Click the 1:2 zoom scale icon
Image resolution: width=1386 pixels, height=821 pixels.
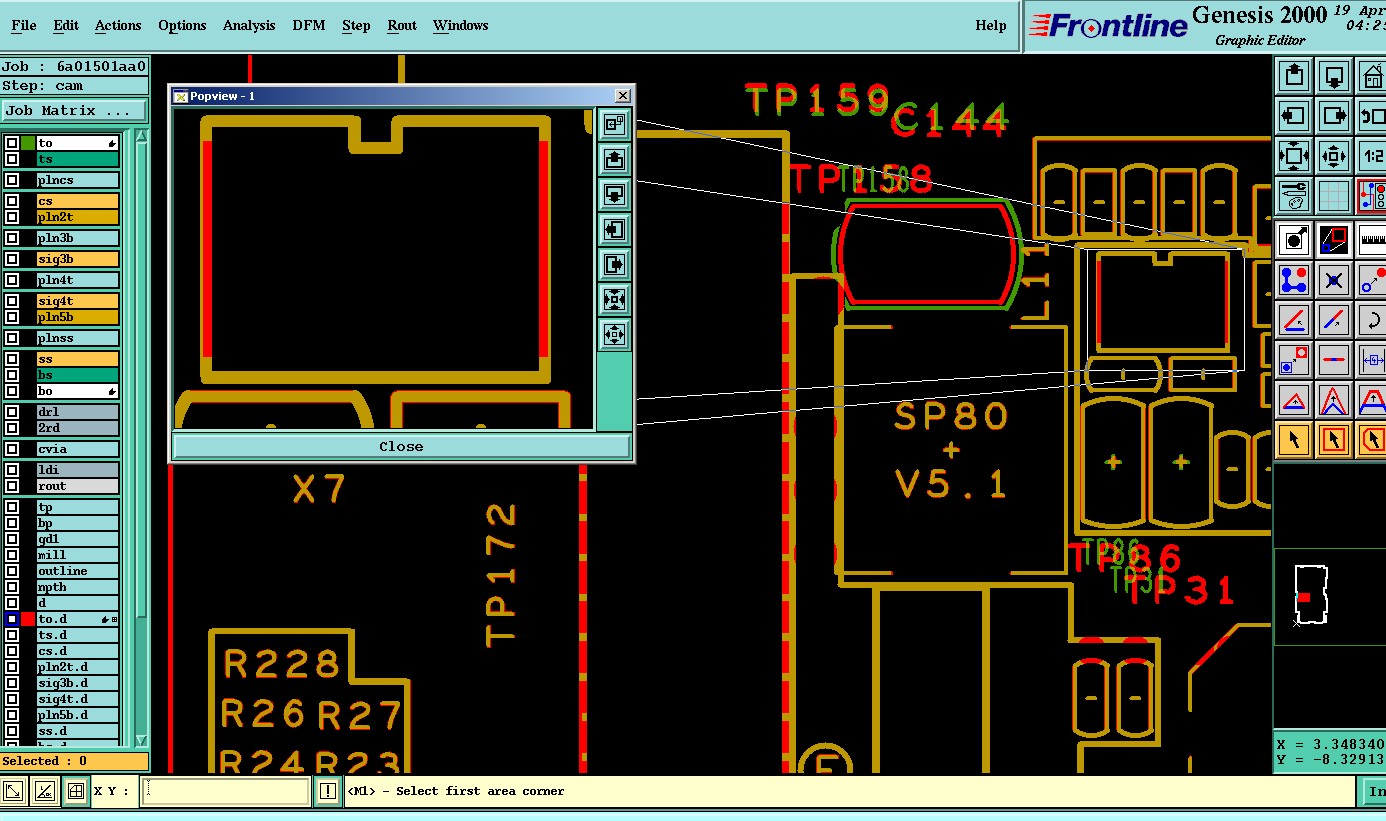tap(1372, 155)
